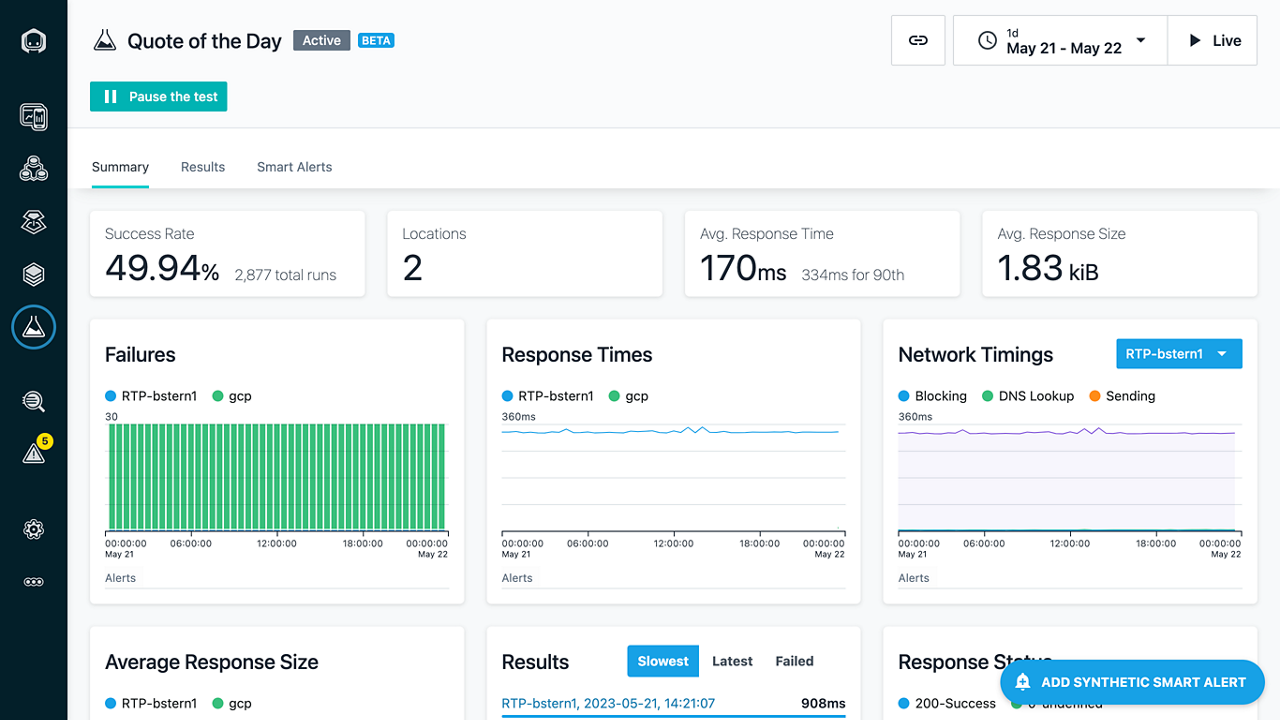This screenshot has width=1280, height=720.
Task: Open the infrastructure clusters sidebar icon
Action: tap(34, 169)
